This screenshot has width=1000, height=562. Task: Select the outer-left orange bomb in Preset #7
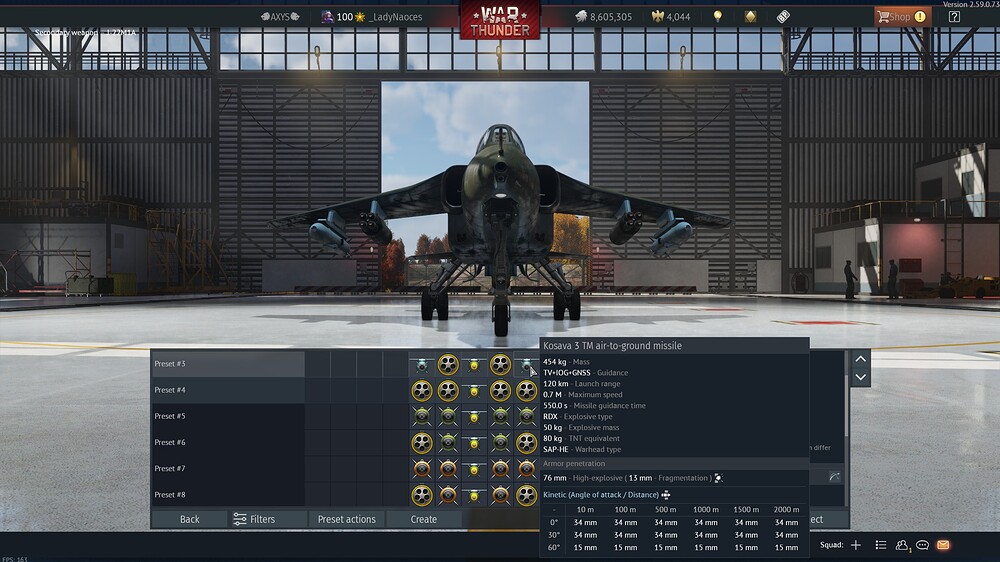[x=422, y=469]
